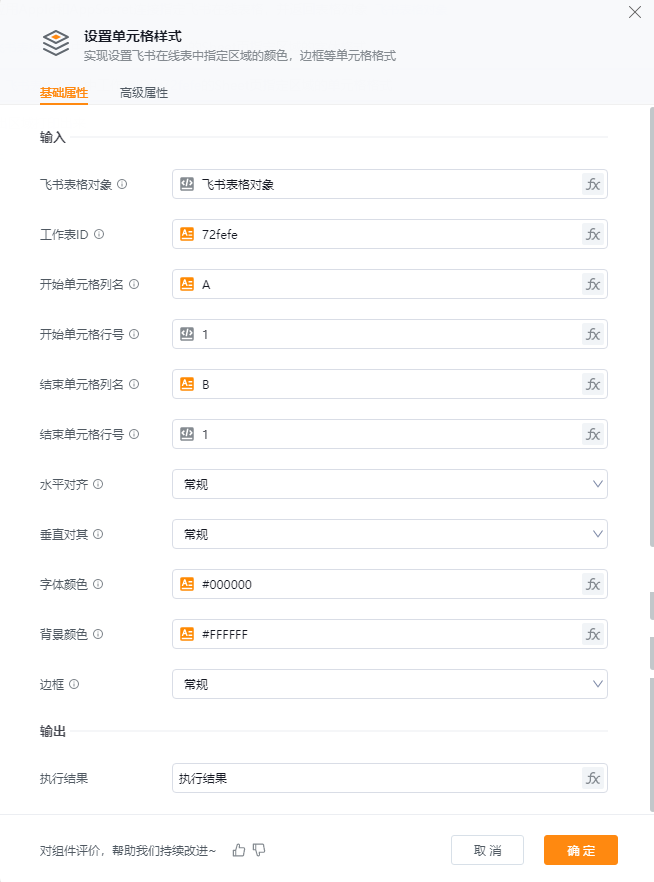The image size is (654, 882).
Task: Click fx icon for 字体颜色 field
Action: (x=593, y=584)
